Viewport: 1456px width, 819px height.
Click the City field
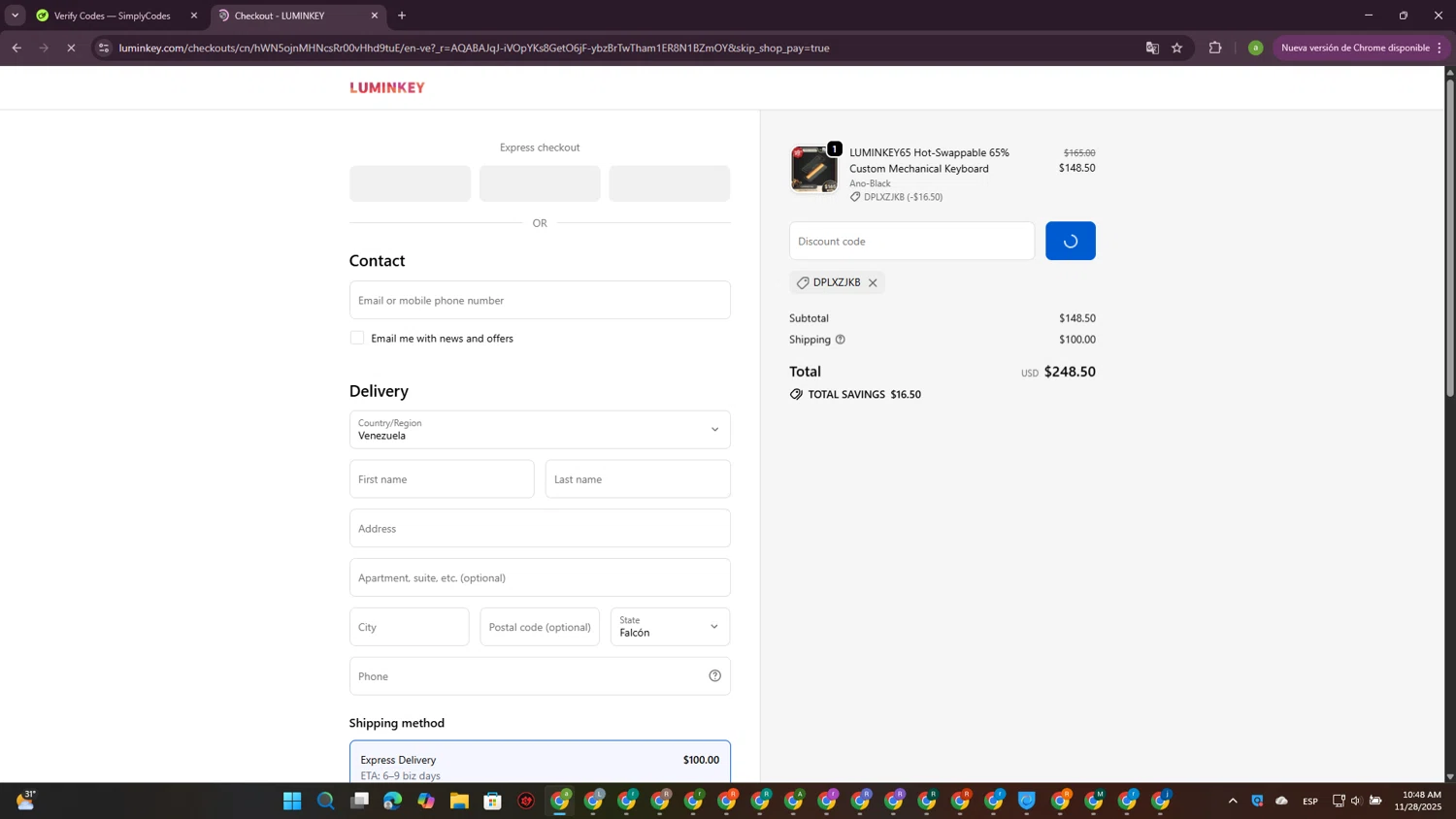(409, 627)
